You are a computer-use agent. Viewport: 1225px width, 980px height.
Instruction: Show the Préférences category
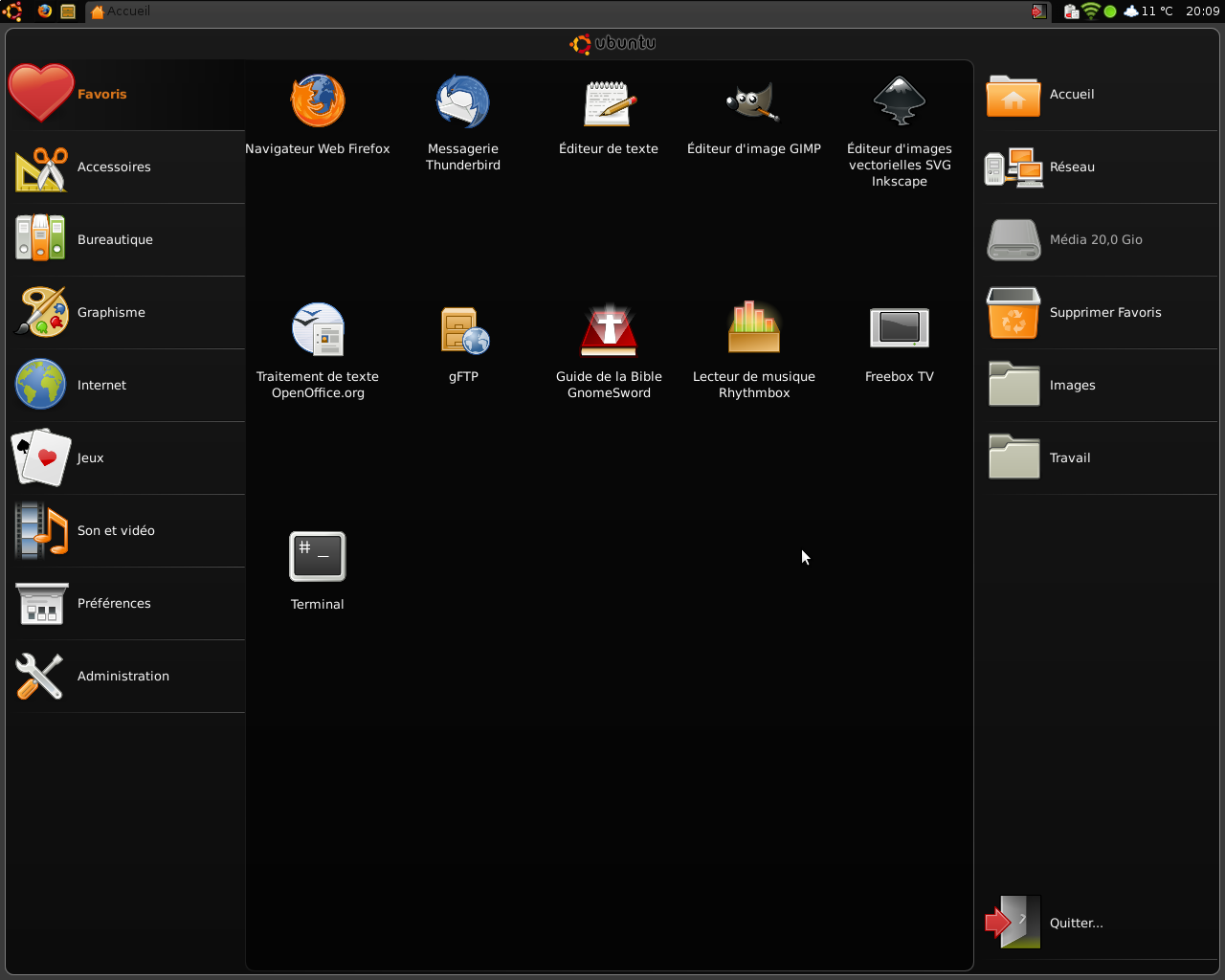126,603
